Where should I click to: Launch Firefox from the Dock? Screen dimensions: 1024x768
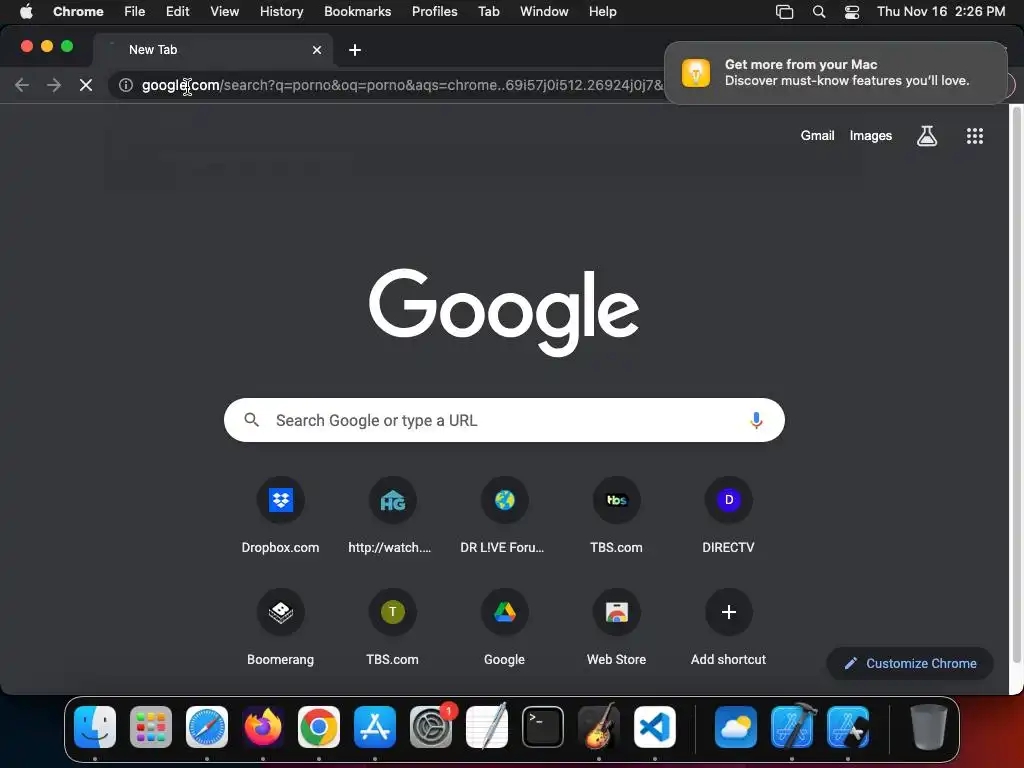pyautogui.click(x=263, y=726)
